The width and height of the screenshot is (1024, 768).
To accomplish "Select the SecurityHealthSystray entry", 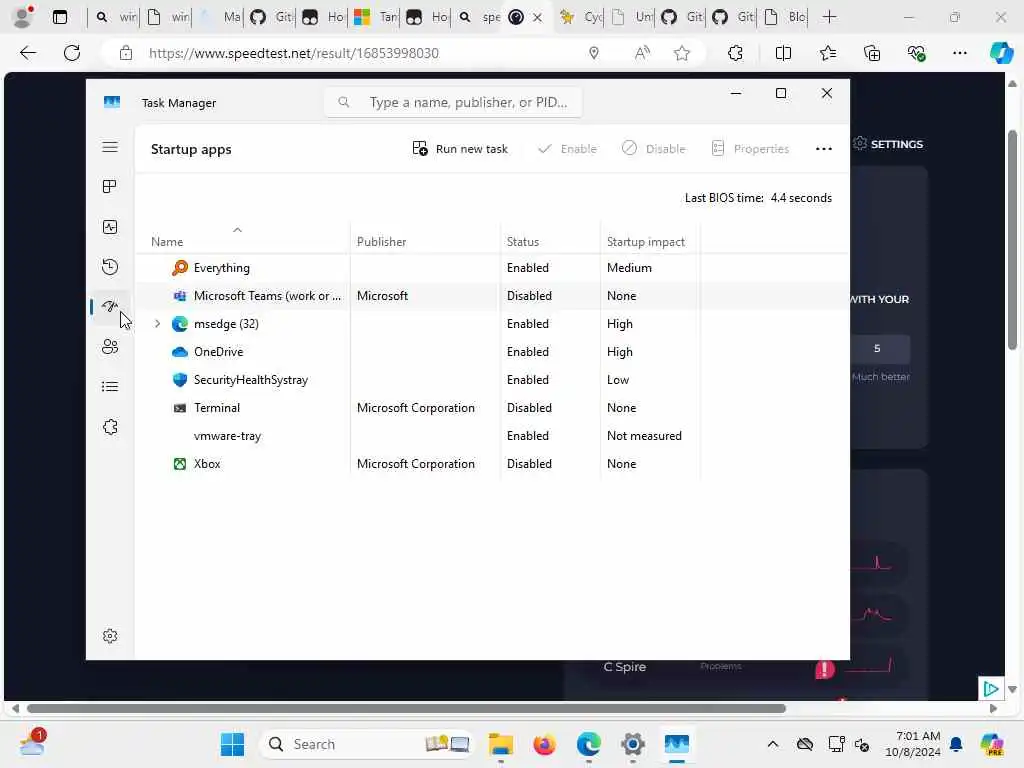I will coord(251,380).
